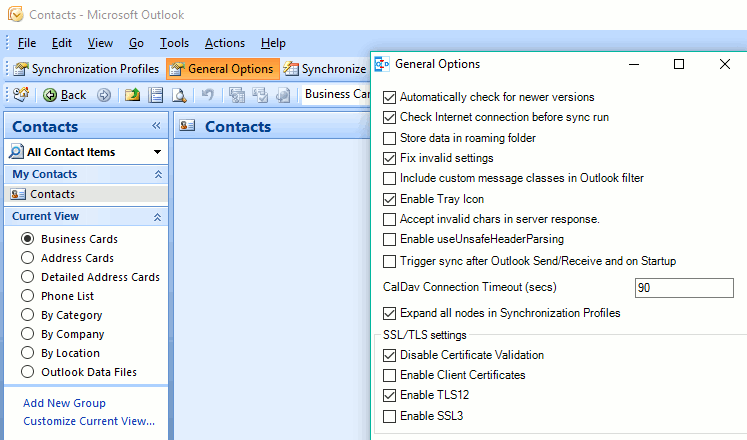Click the Contacts folder icon in My Contacts
747x440 pixels.
(x=18, y=194)
